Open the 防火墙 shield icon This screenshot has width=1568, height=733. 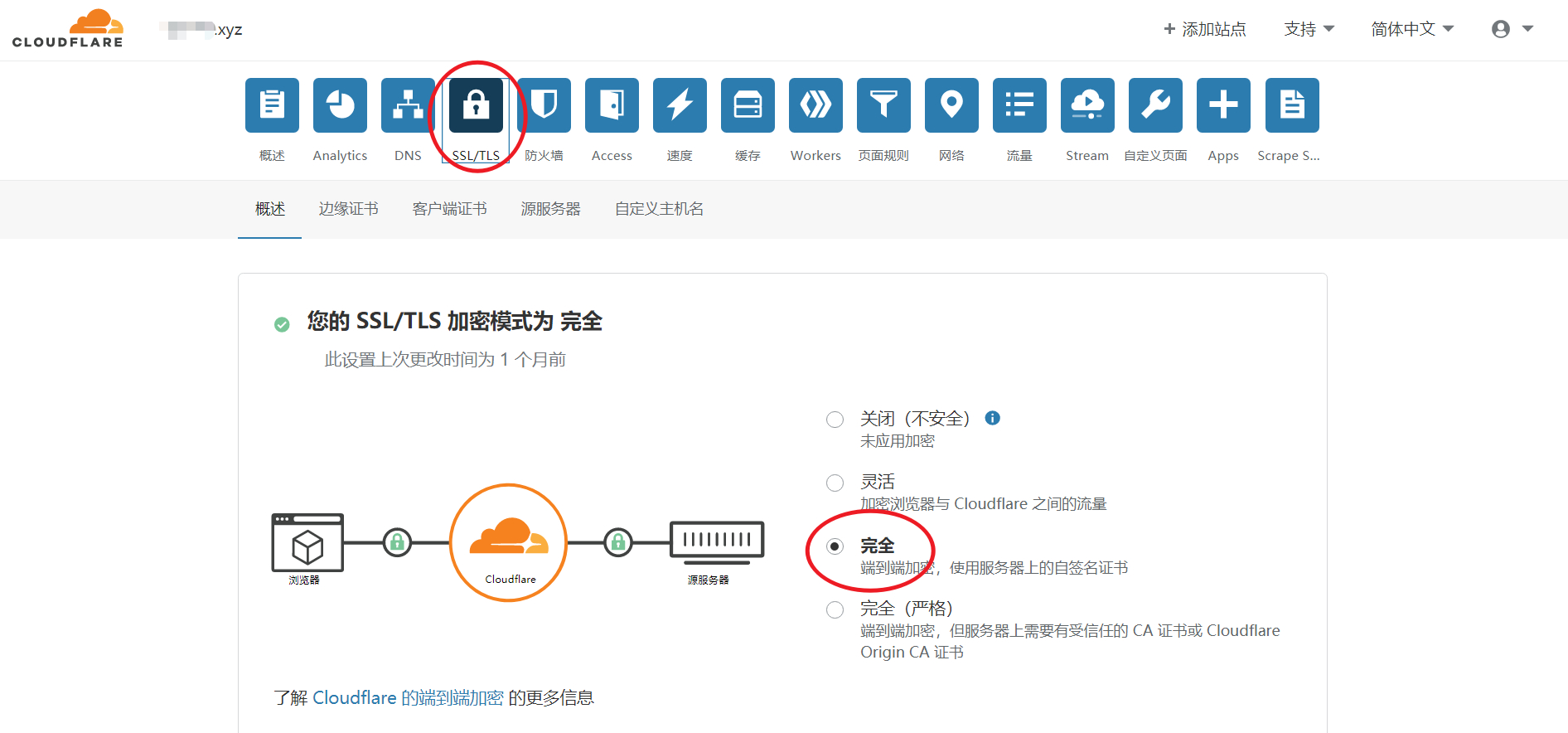pyautogui.click(x=544, y=105)
